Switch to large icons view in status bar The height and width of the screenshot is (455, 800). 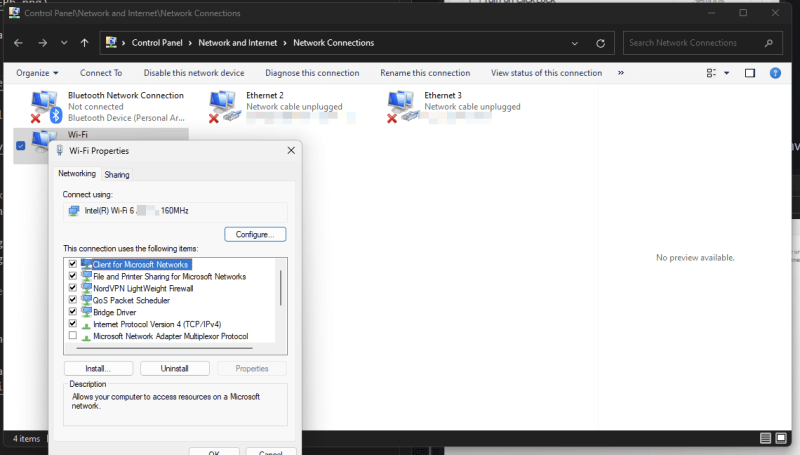pos(781,438)
